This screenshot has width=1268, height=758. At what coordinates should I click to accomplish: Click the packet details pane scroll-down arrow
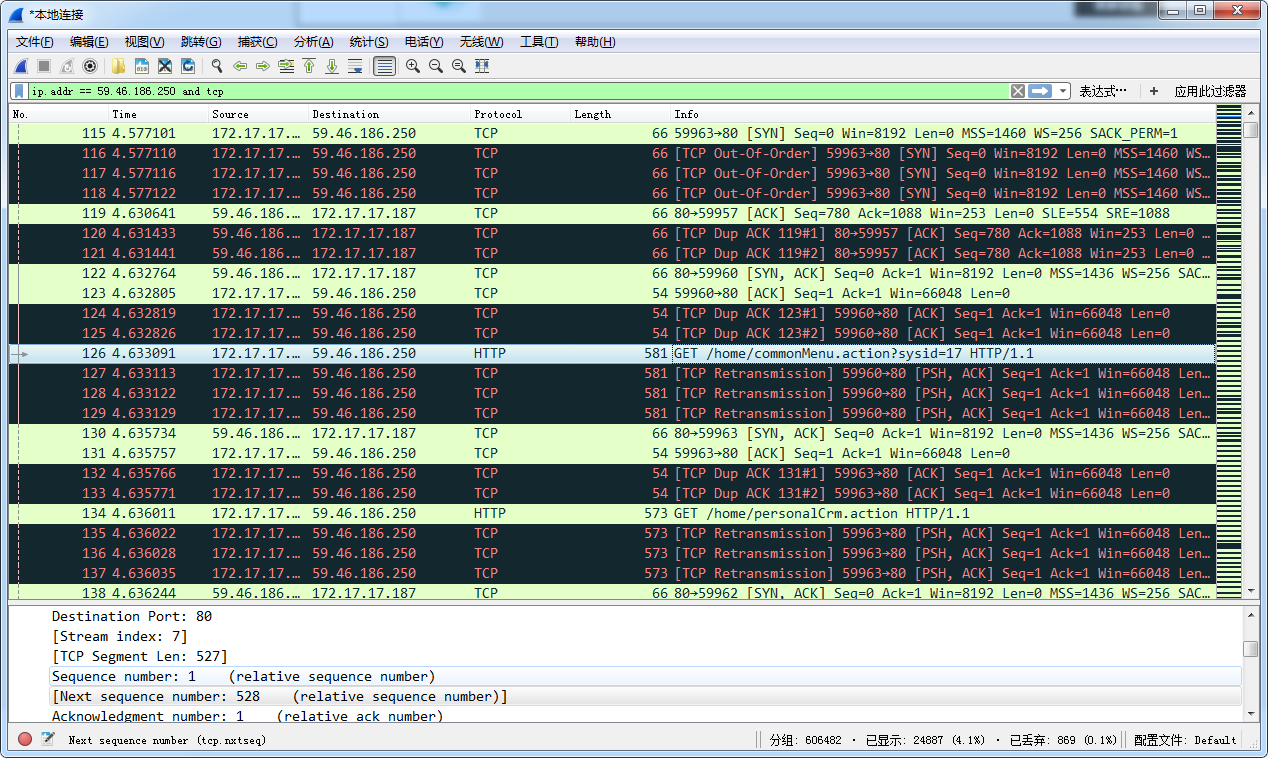click(x=1250, y=713)
